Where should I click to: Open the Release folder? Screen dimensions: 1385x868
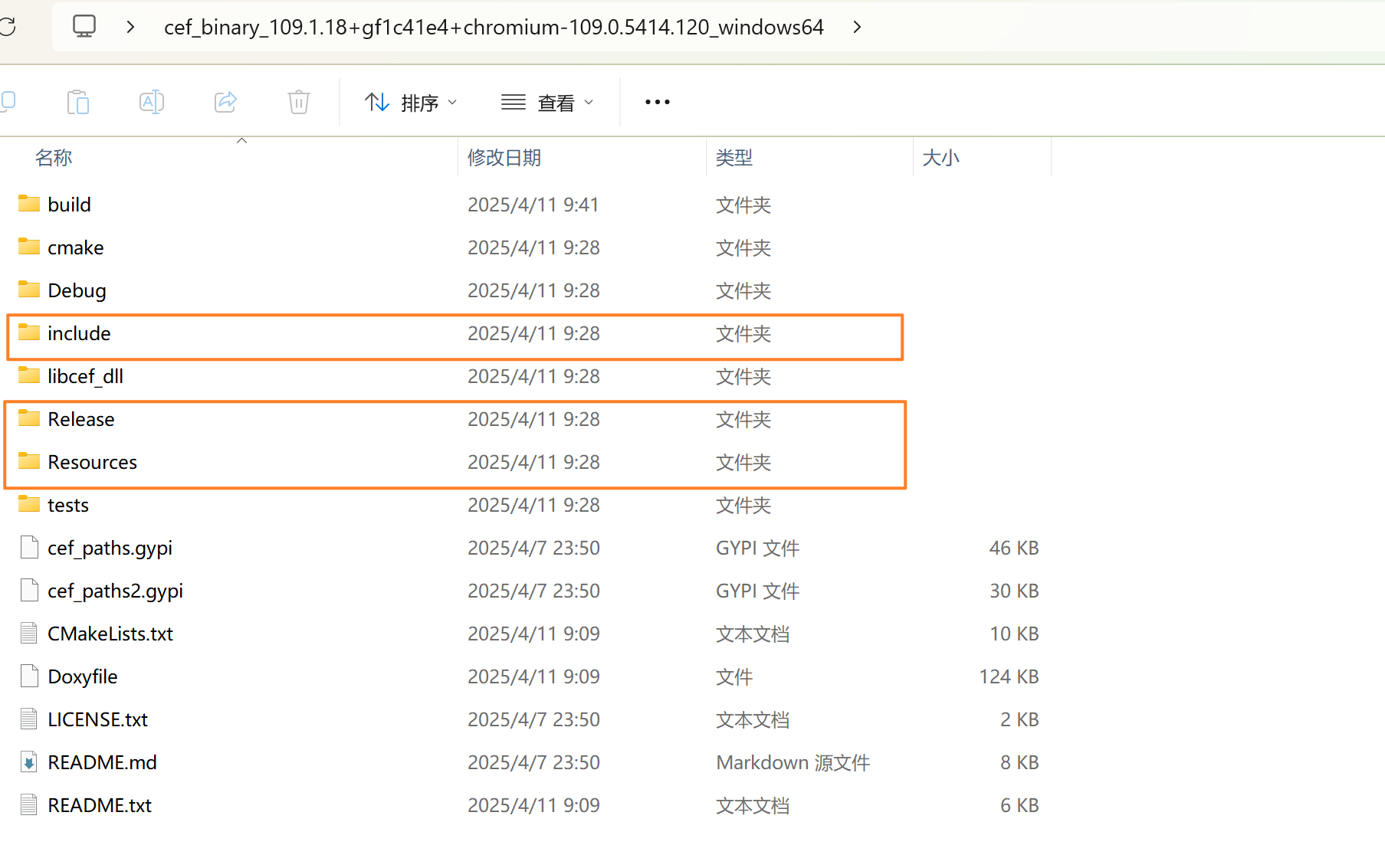(81, 418)
